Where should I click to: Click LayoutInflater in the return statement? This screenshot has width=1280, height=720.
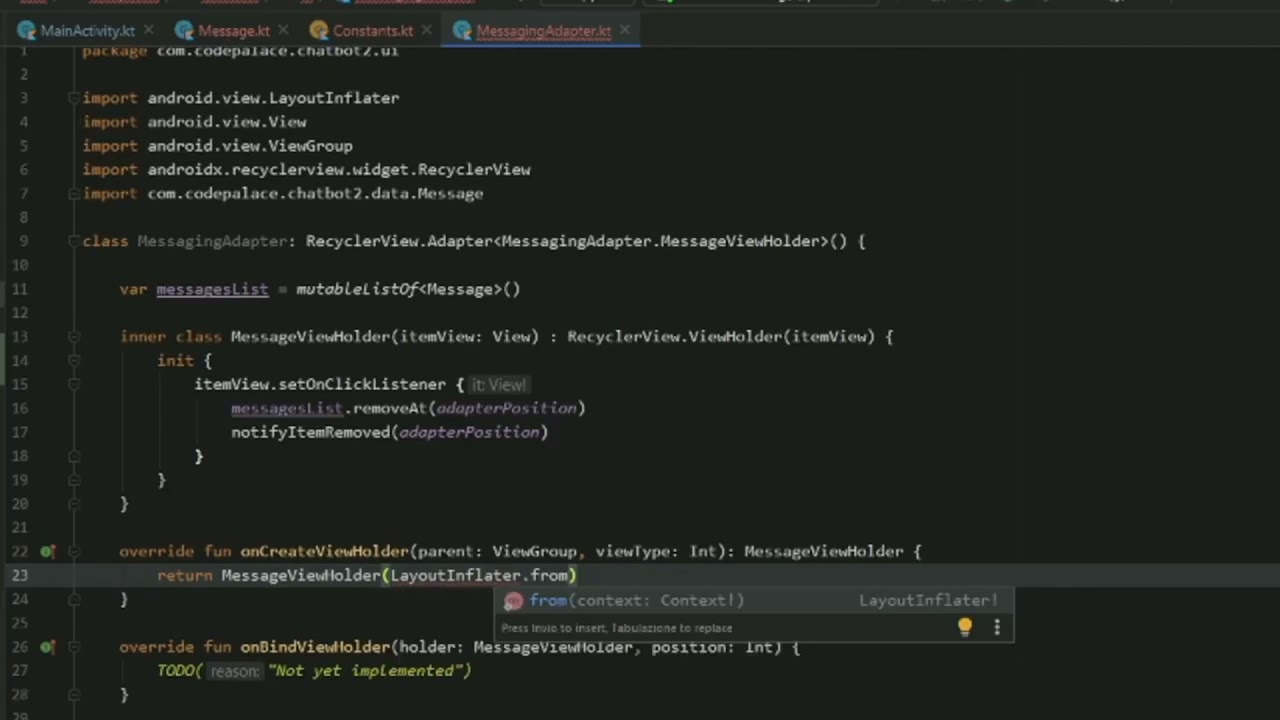(x=455, y=575)
